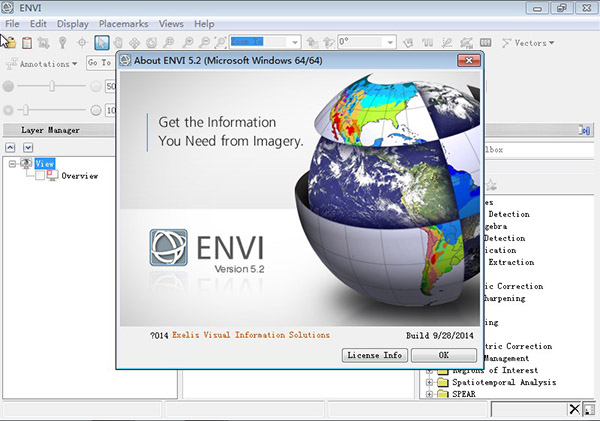This screenshot has height=421, width=600.
Task: Open the Views menu
Action: coord(171,24)
